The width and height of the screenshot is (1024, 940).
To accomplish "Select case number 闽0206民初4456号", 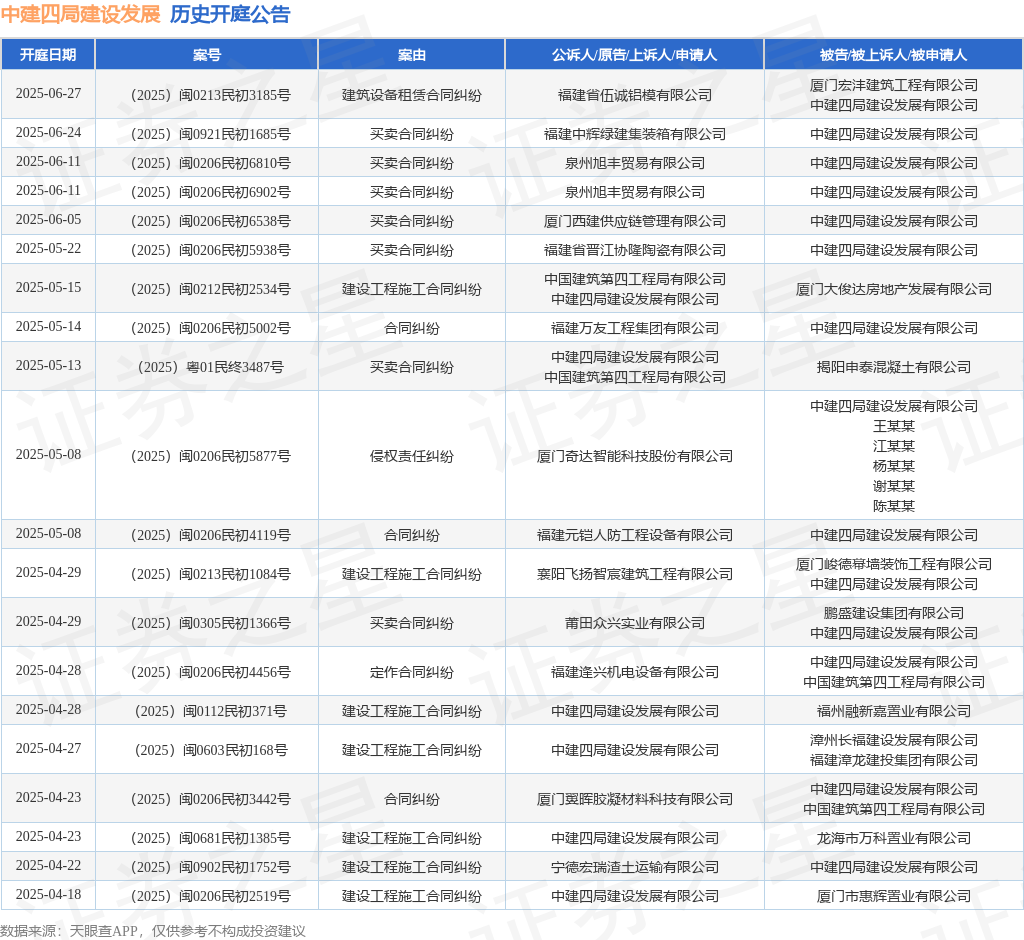I will click(210, 672).
